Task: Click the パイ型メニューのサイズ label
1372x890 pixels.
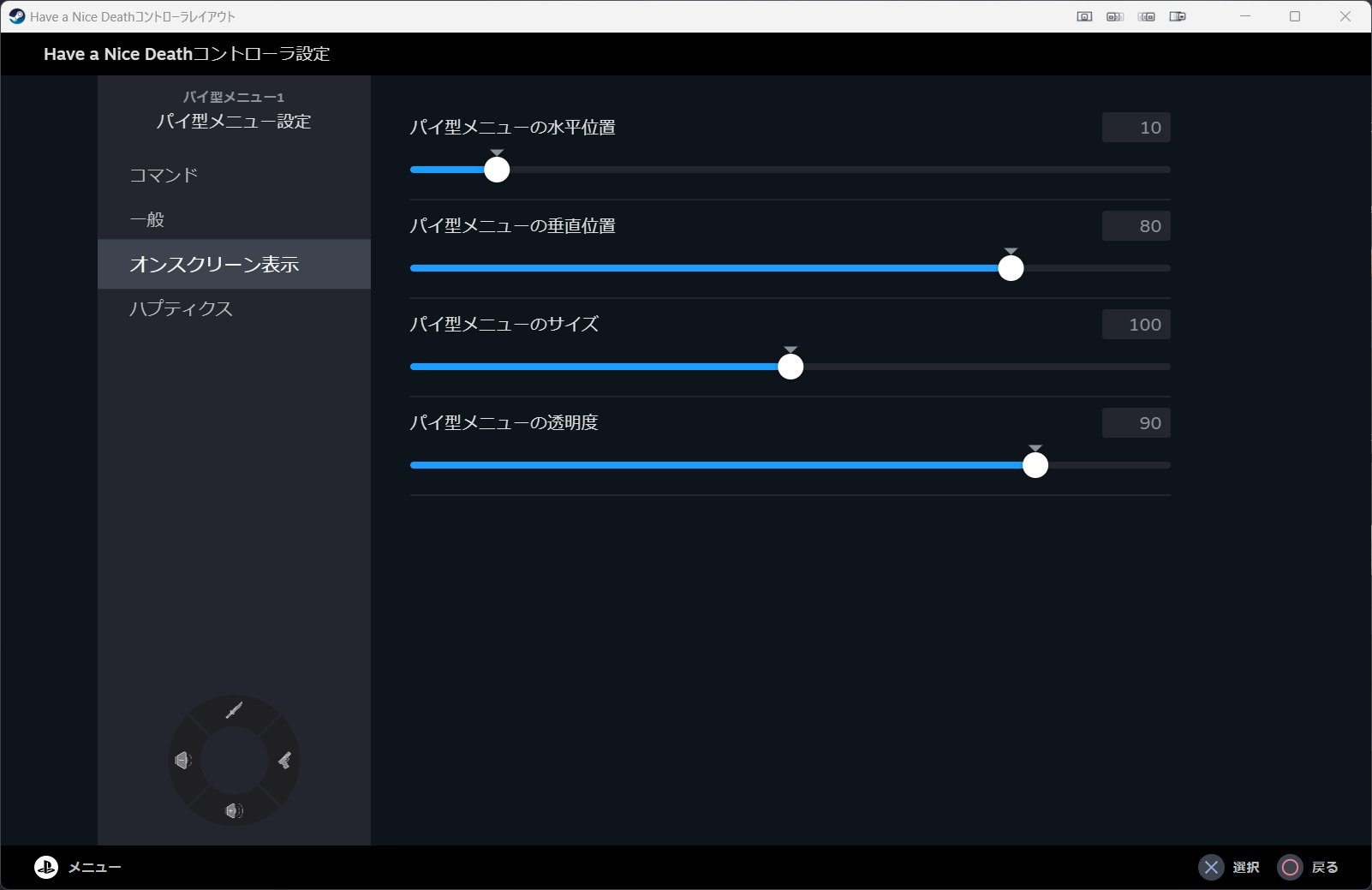Action: 504,325
